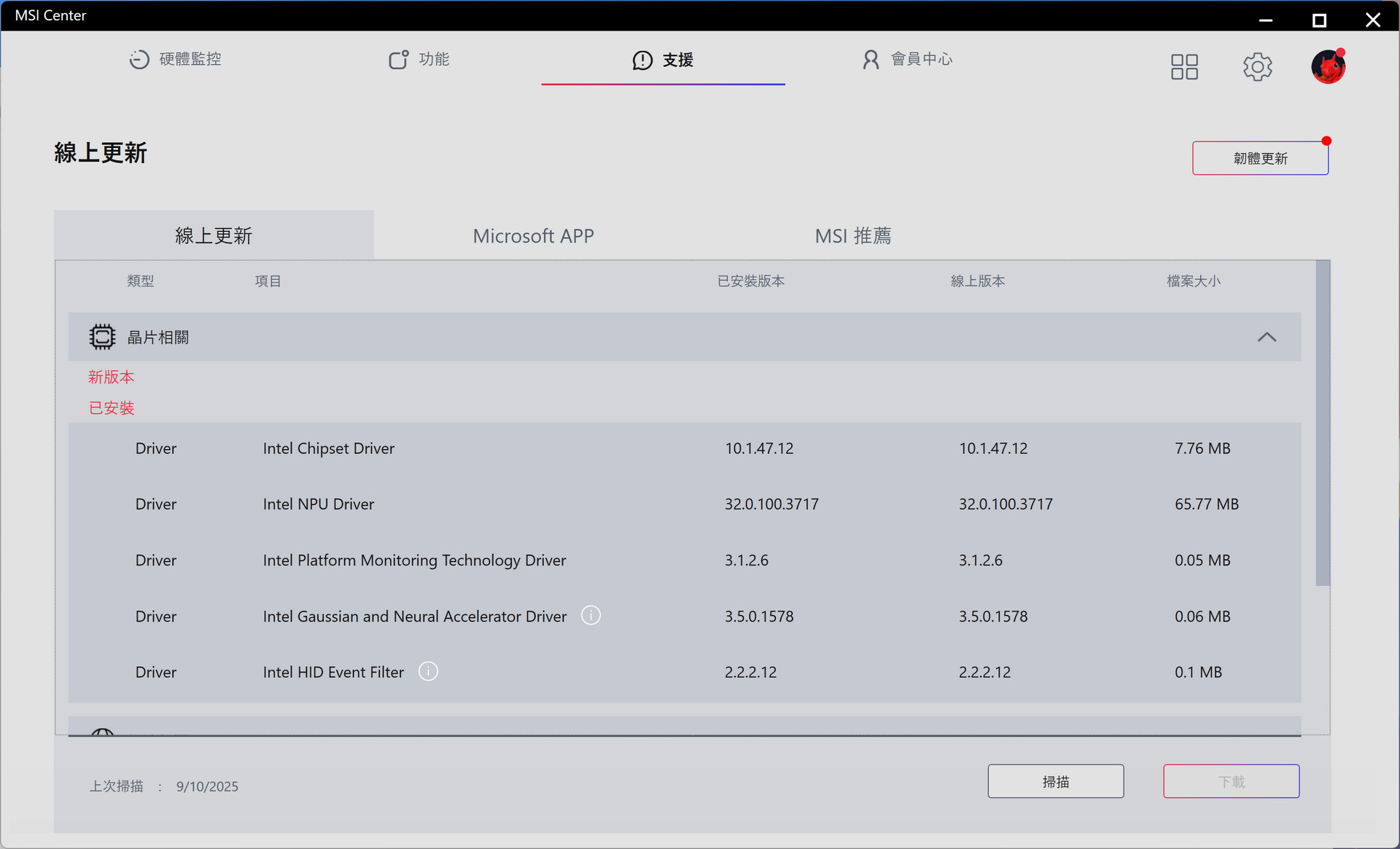
Task: Click the 掃描 scan button
Action: click(1055, 781)
